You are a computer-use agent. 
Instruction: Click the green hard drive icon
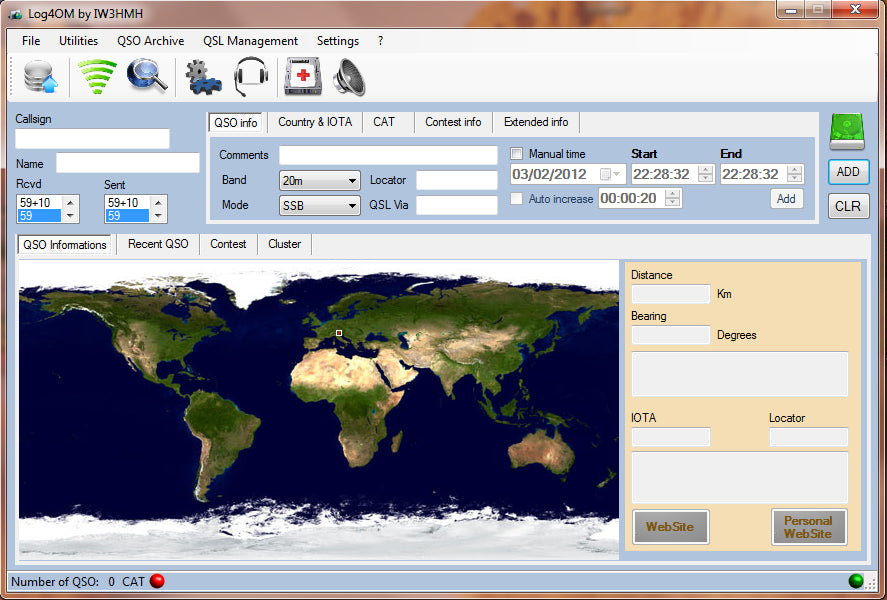[x=846, y=131]
